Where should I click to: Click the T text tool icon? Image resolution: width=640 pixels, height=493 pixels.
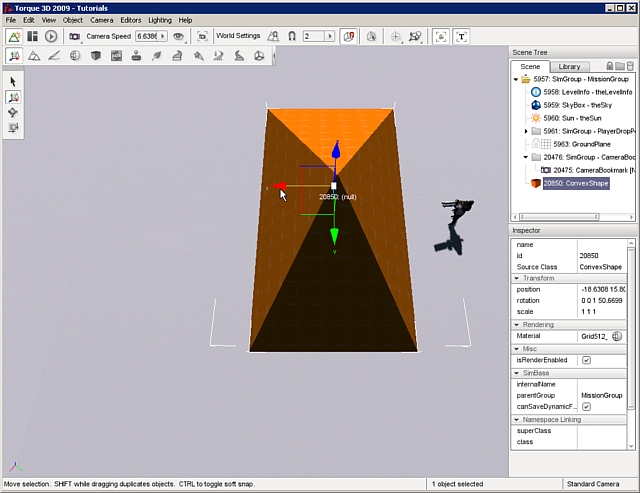click(x=461, y=36)
